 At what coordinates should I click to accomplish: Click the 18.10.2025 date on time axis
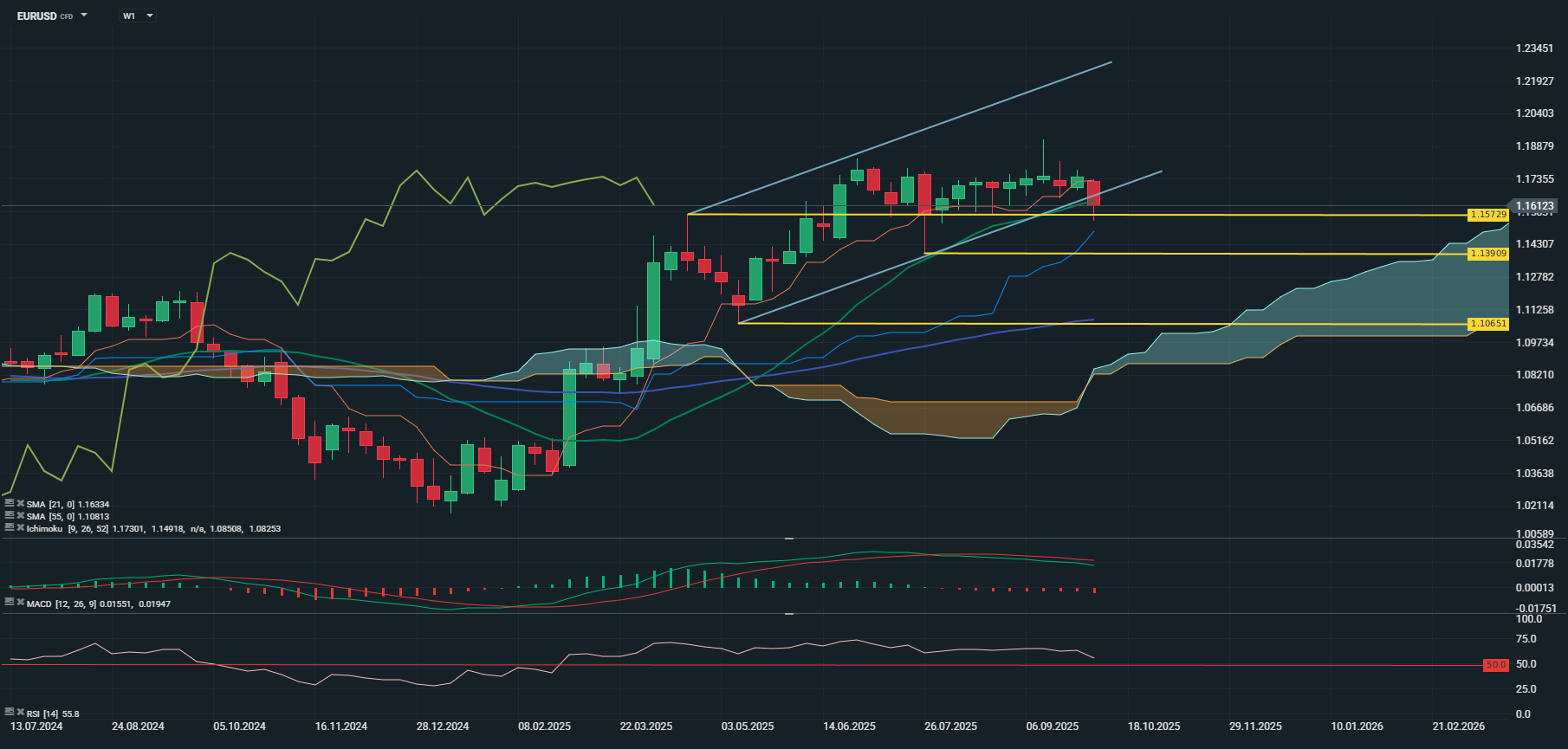(1154, 726)
